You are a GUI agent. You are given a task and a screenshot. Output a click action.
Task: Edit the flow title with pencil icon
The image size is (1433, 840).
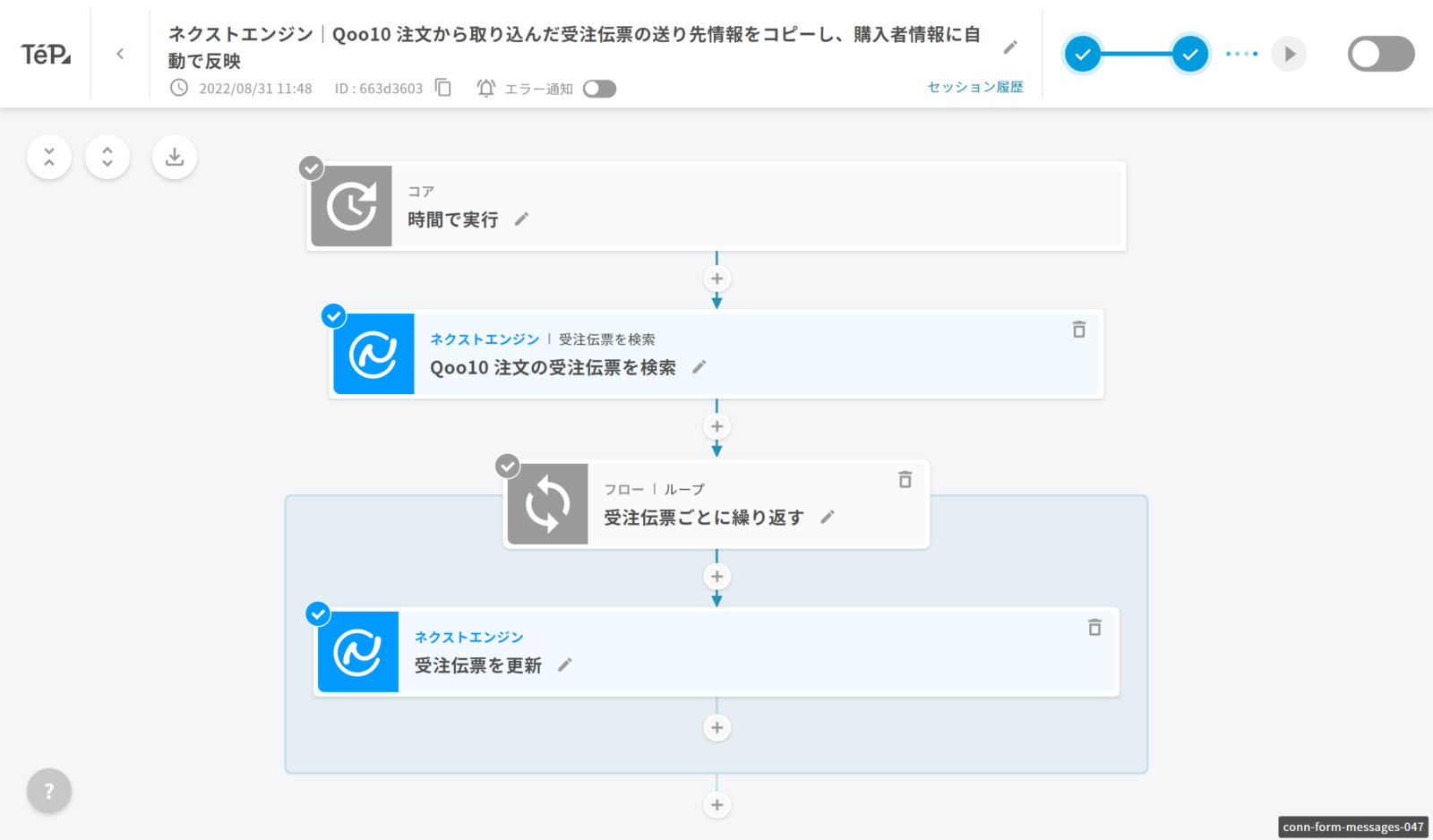[1010, 47]
